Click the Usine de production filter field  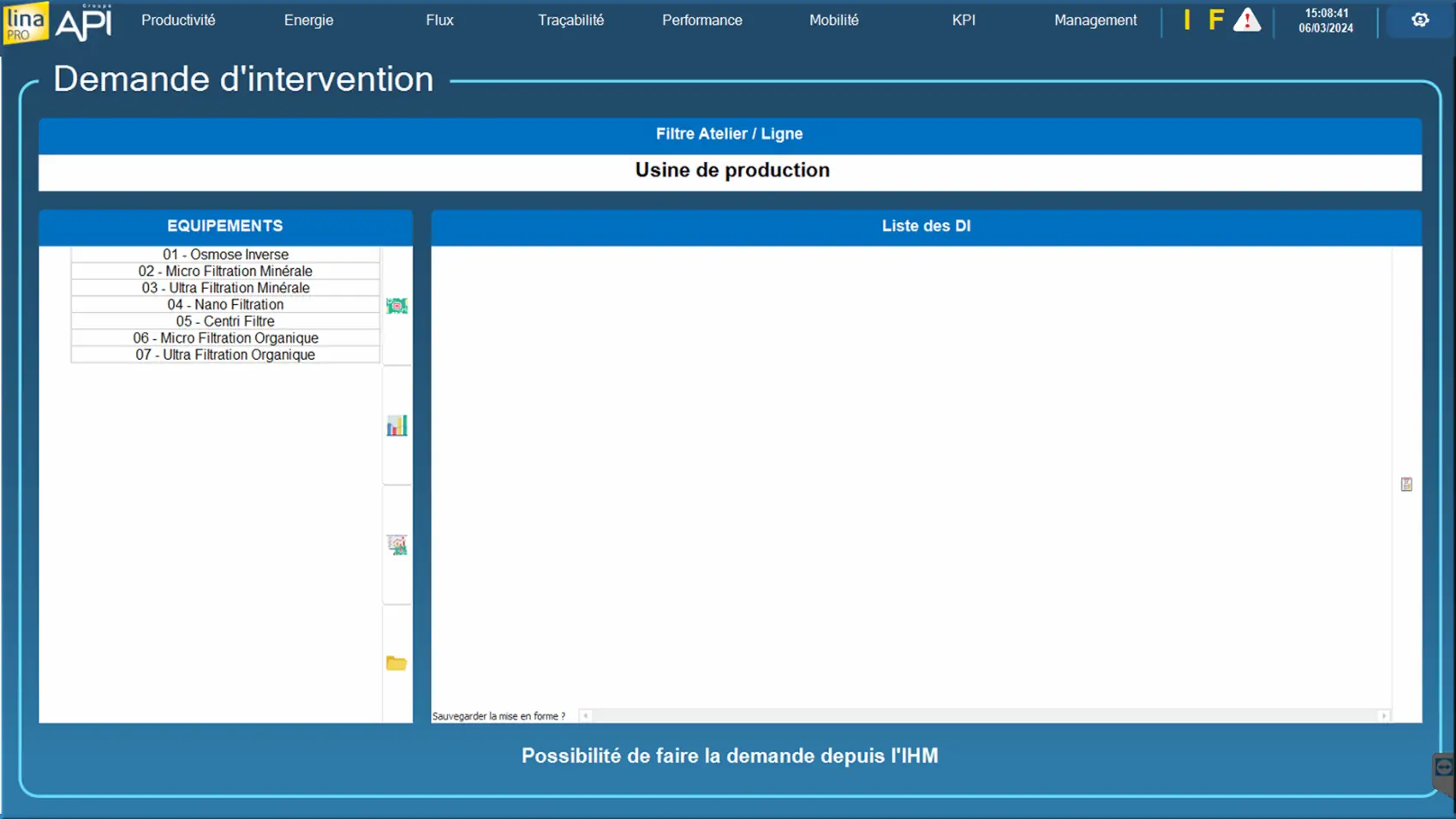click(x=730, y=170)
